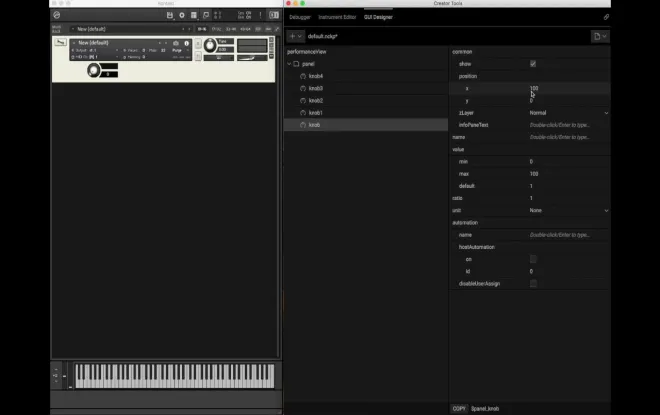Viewport: 660px width, 415px height.
Task: Click the rack resize icon in Kontakt
Action: pos(277,29)
